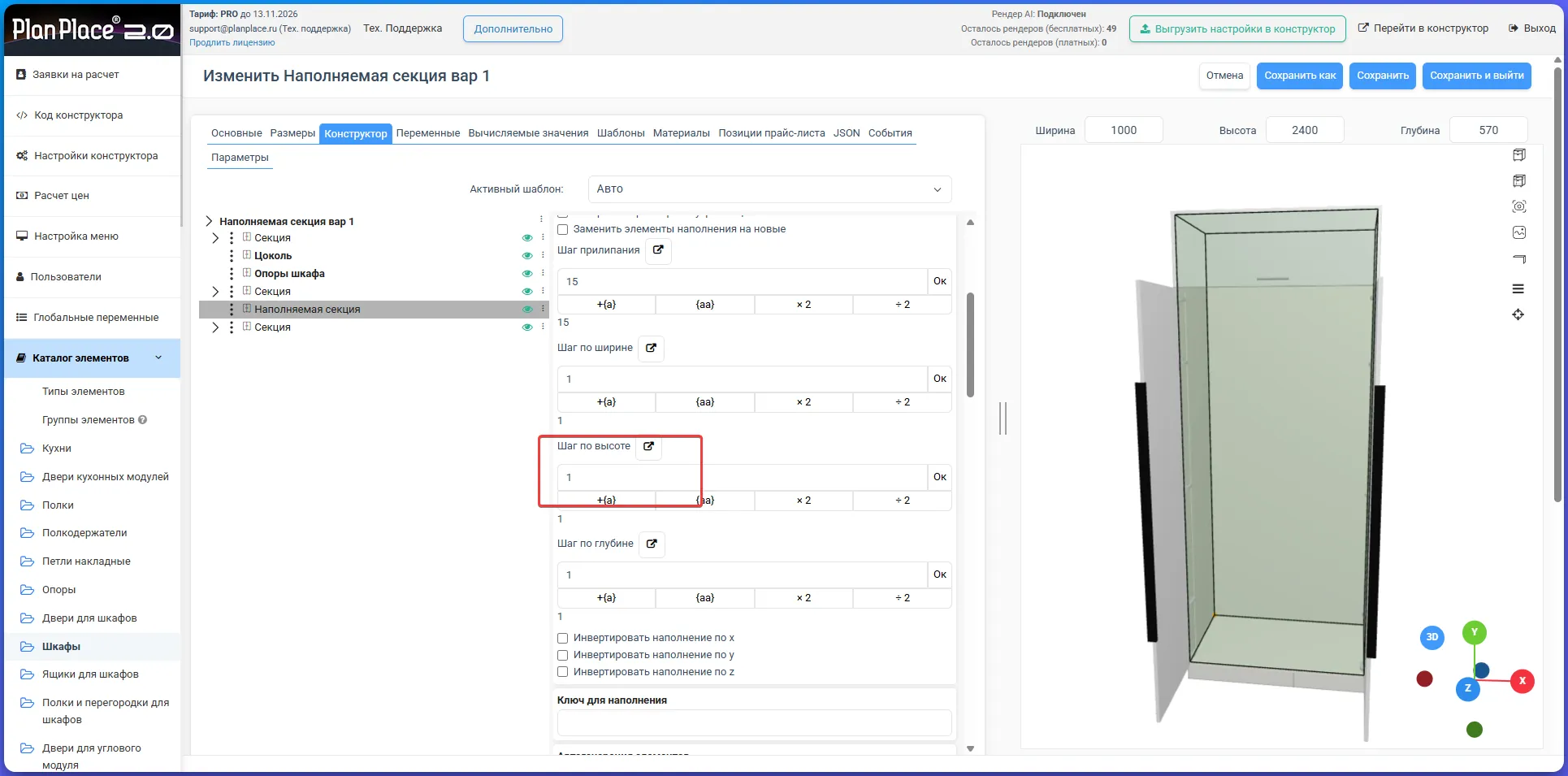The width and height of the screenshot is (1568, 776).
Task: Click the Ключ для наполнения input field
Action: [x=754, y=722]
